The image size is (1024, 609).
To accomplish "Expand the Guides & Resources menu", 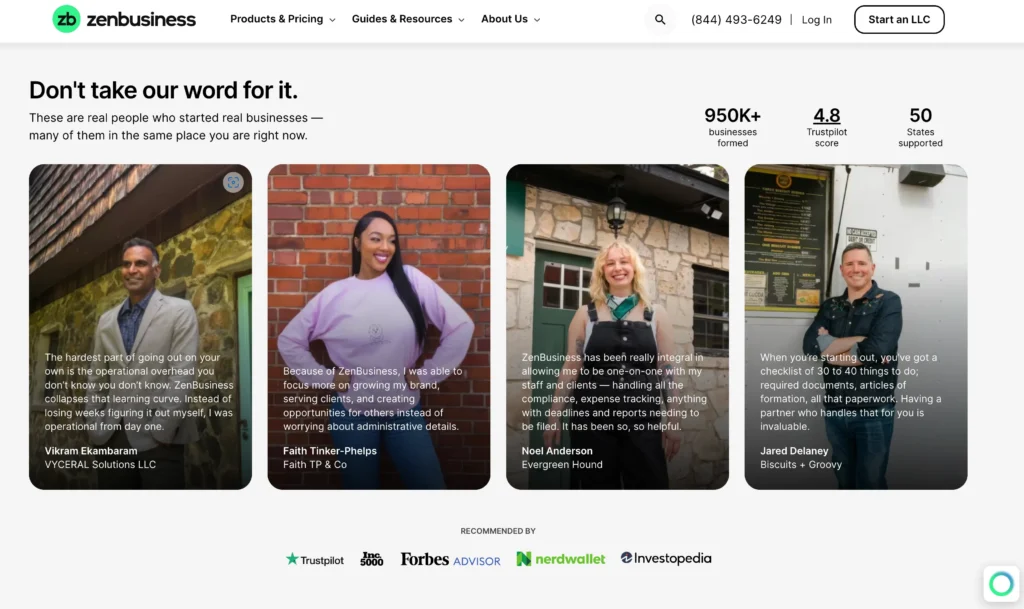I will pyautogui.click(x=408, y=20).
